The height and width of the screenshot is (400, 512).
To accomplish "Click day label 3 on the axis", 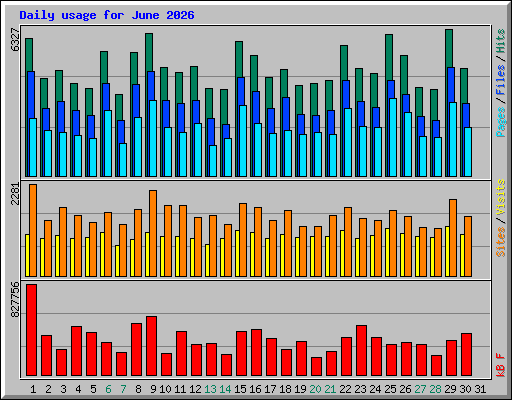I will click(x=63, y=389).
